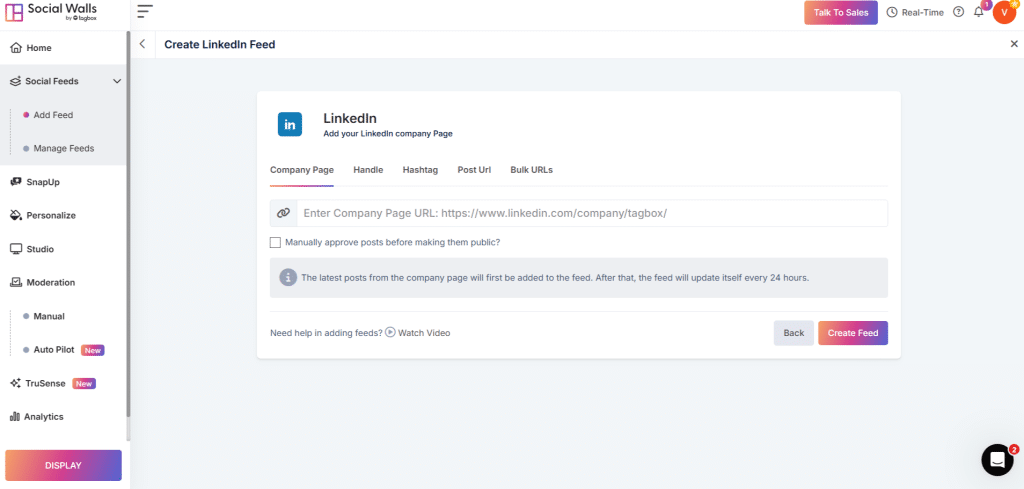Switch to the Hashtag tab
Image resolution: width=1024 pixels, height=489 pixels.
point(420,170)
